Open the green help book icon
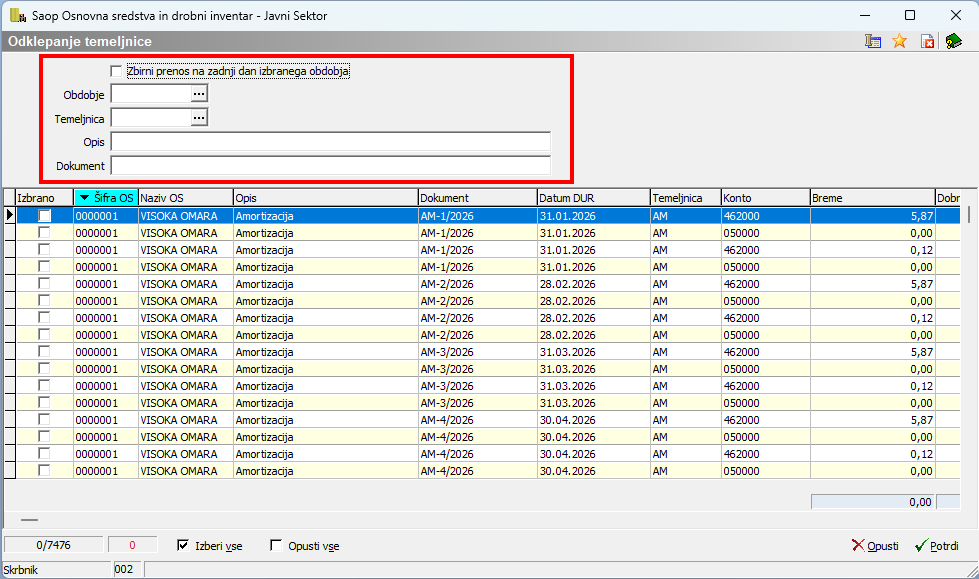979x579 pixels. click(953, 41)
